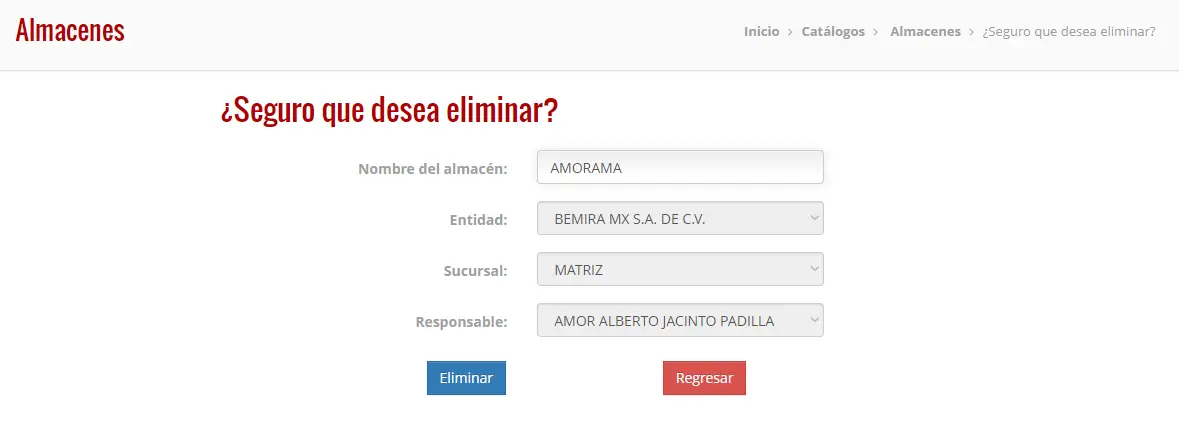The image size is (1179, 433).
Task: Open the AMOR ALBERTO JACINTO PADILLA dropdown
Action: [680, 320]
